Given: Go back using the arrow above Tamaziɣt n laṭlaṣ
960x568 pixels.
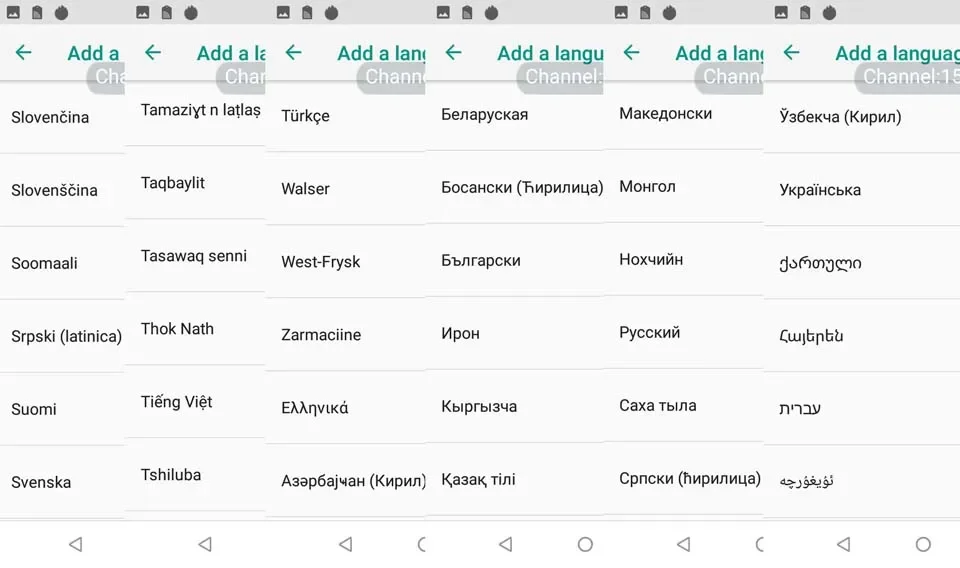Looking at the screenshot, I should coord(152,53).
